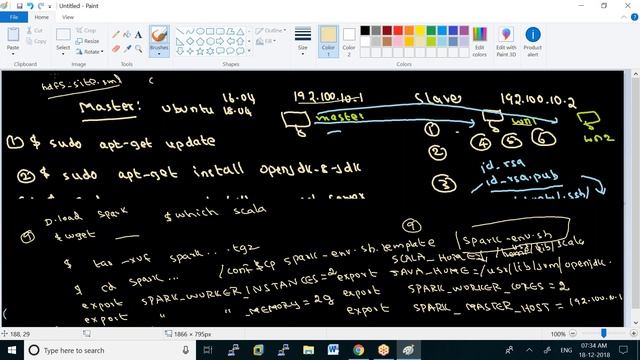
Task: Click the zoom out minus button
Action: tap(573, 333)
